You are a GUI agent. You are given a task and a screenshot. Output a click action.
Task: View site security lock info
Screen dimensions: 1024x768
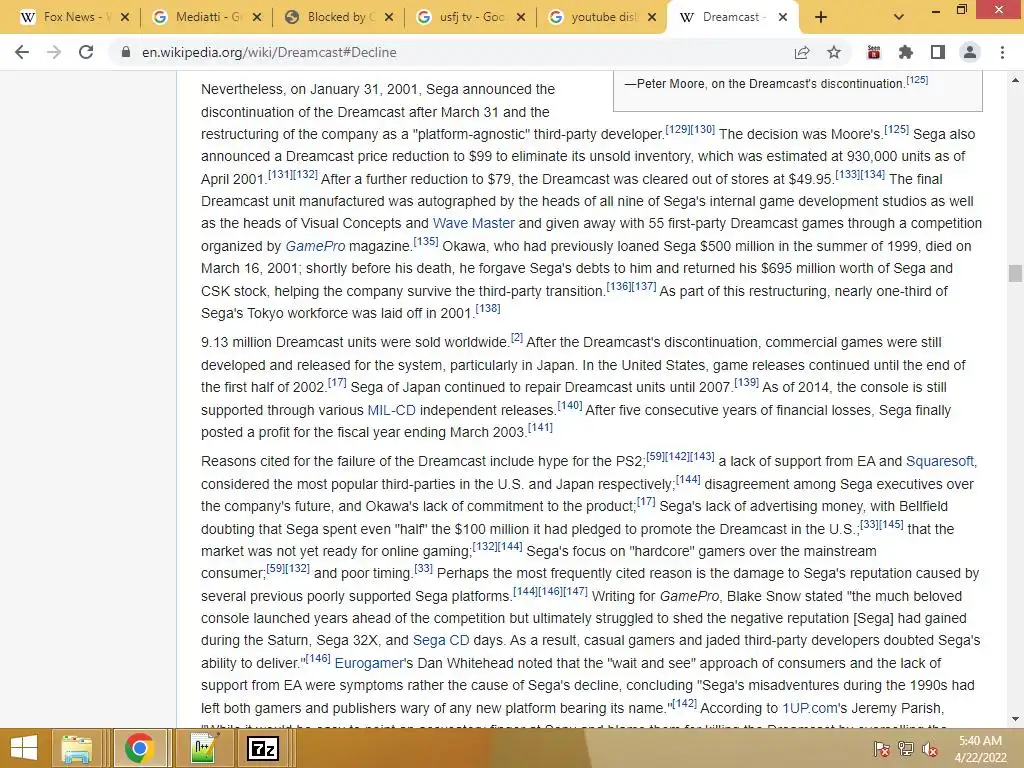pyautogui.click(x=125, y=52)
